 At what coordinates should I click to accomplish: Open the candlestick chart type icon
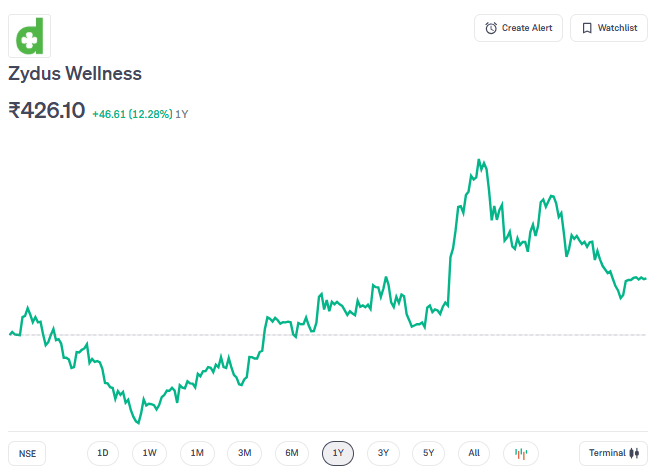[520, 453]
